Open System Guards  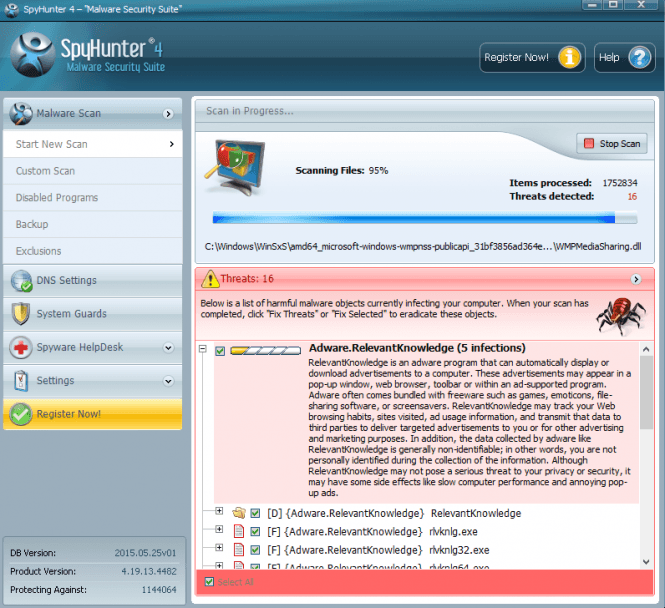[93, 314]
